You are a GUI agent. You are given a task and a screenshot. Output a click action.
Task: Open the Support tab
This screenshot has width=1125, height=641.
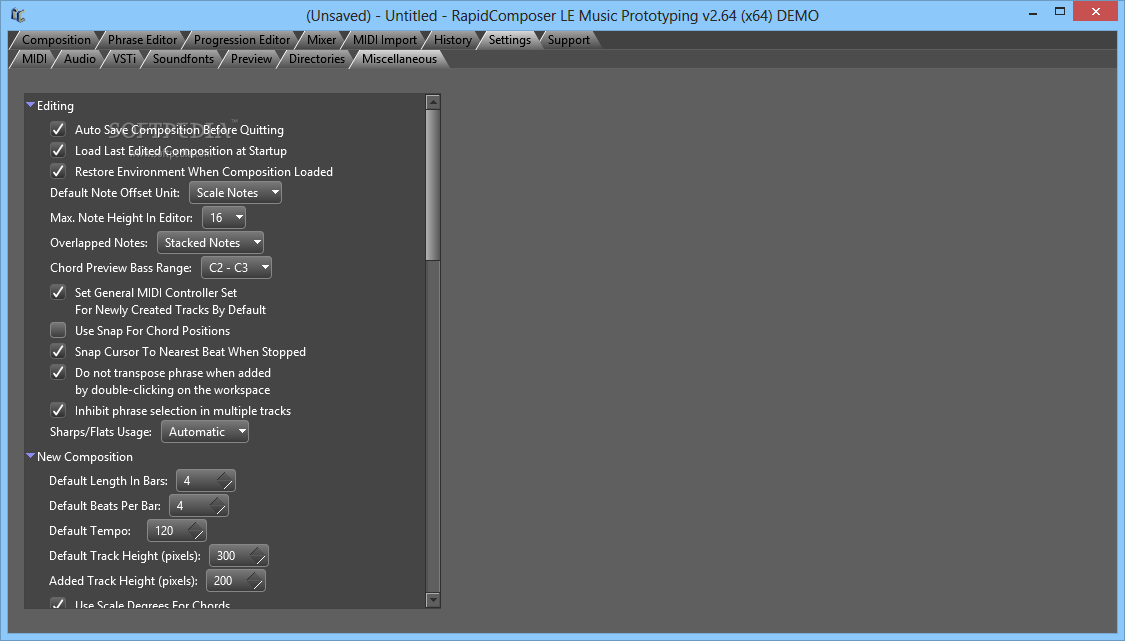[x=568, y=40]
